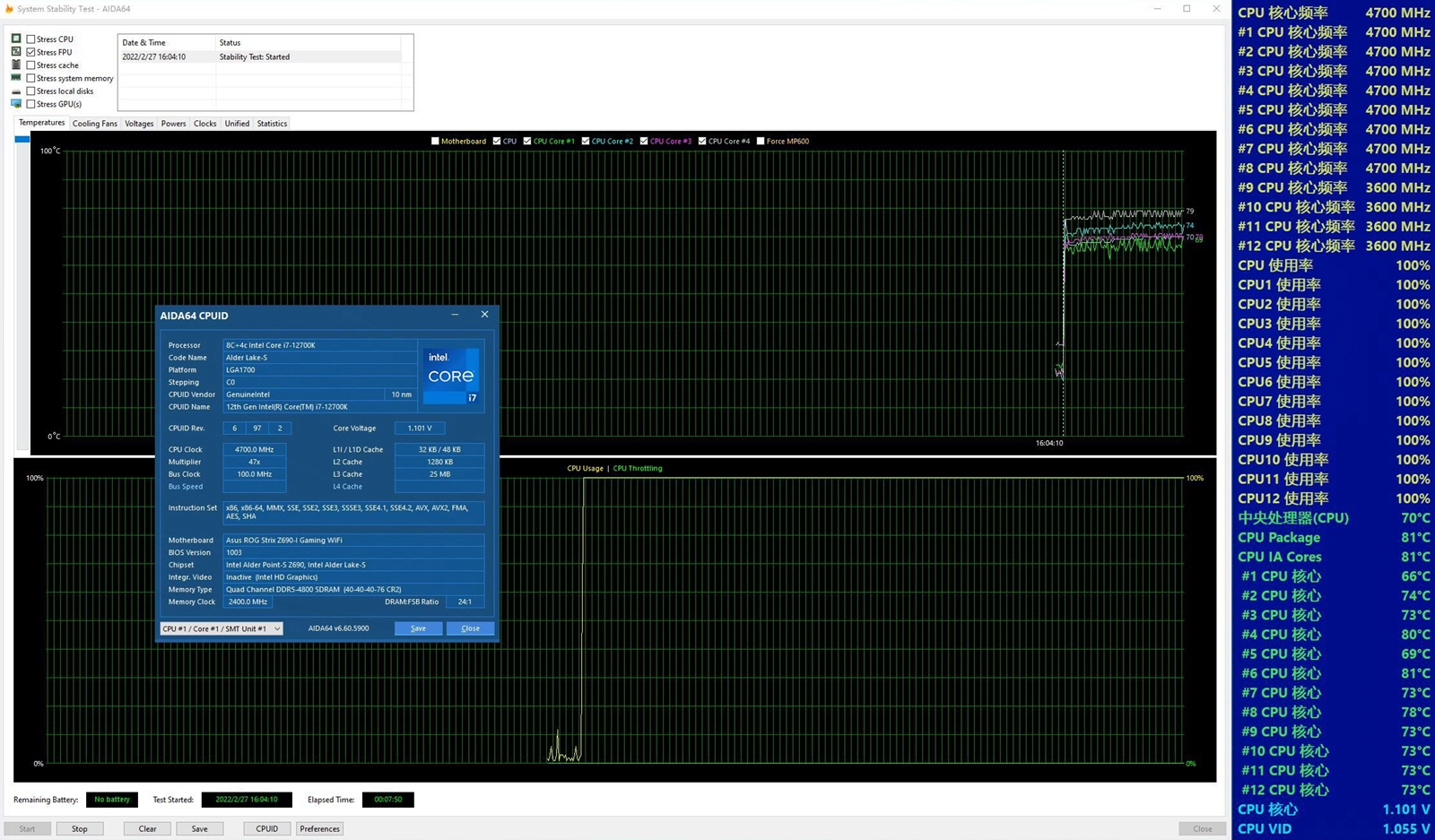Click Save in the CPUID dialog
The image size is (1435, 840).
(418, 628)
